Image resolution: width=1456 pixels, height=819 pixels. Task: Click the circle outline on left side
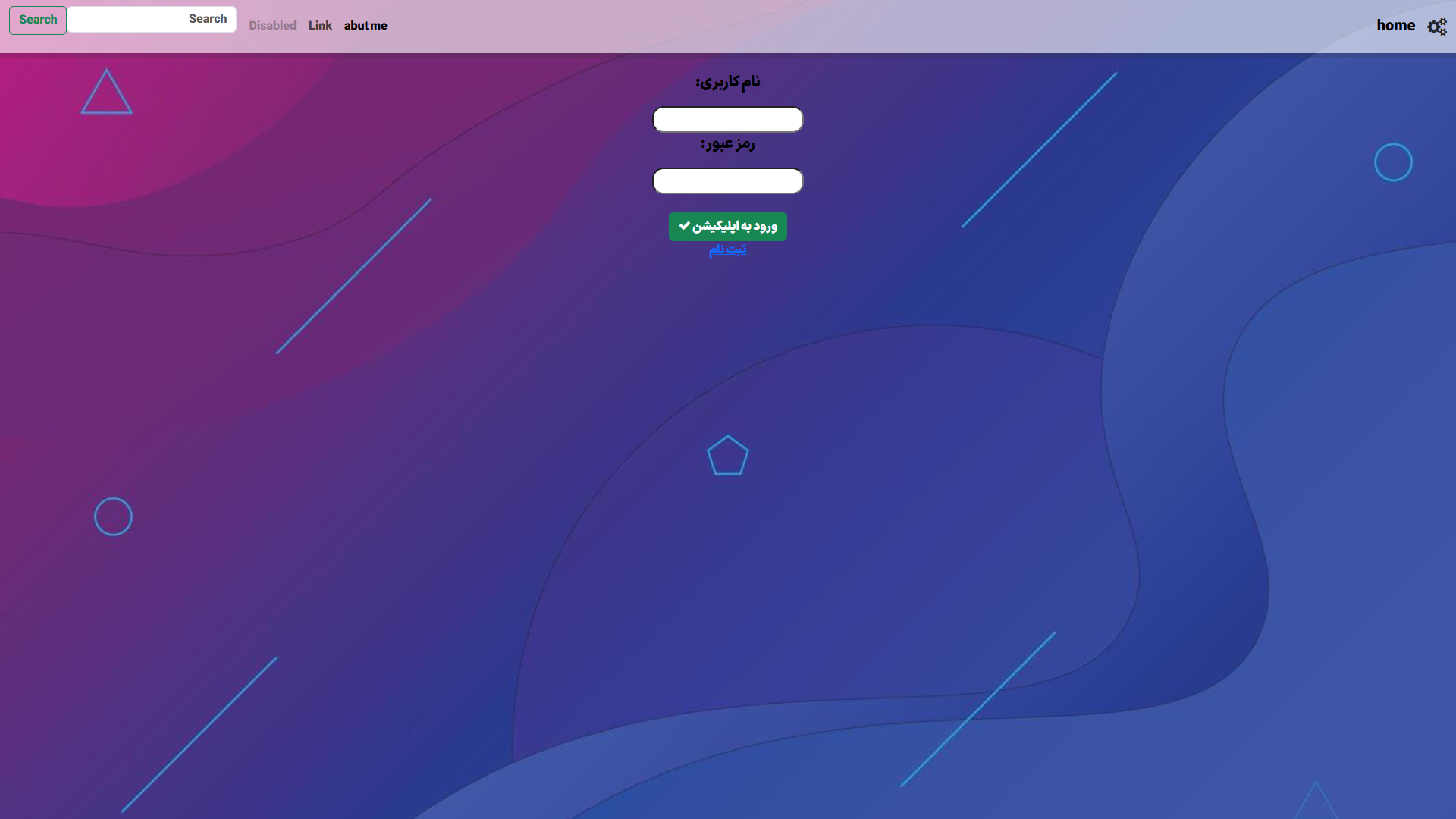click(x=113, y=516)
